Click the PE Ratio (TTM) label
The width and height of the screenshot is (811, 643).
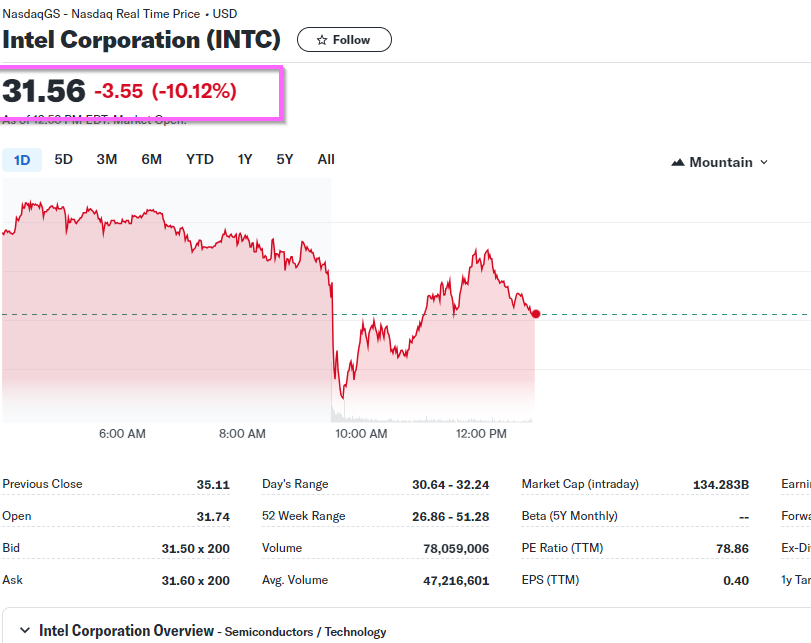coord(562,548)
